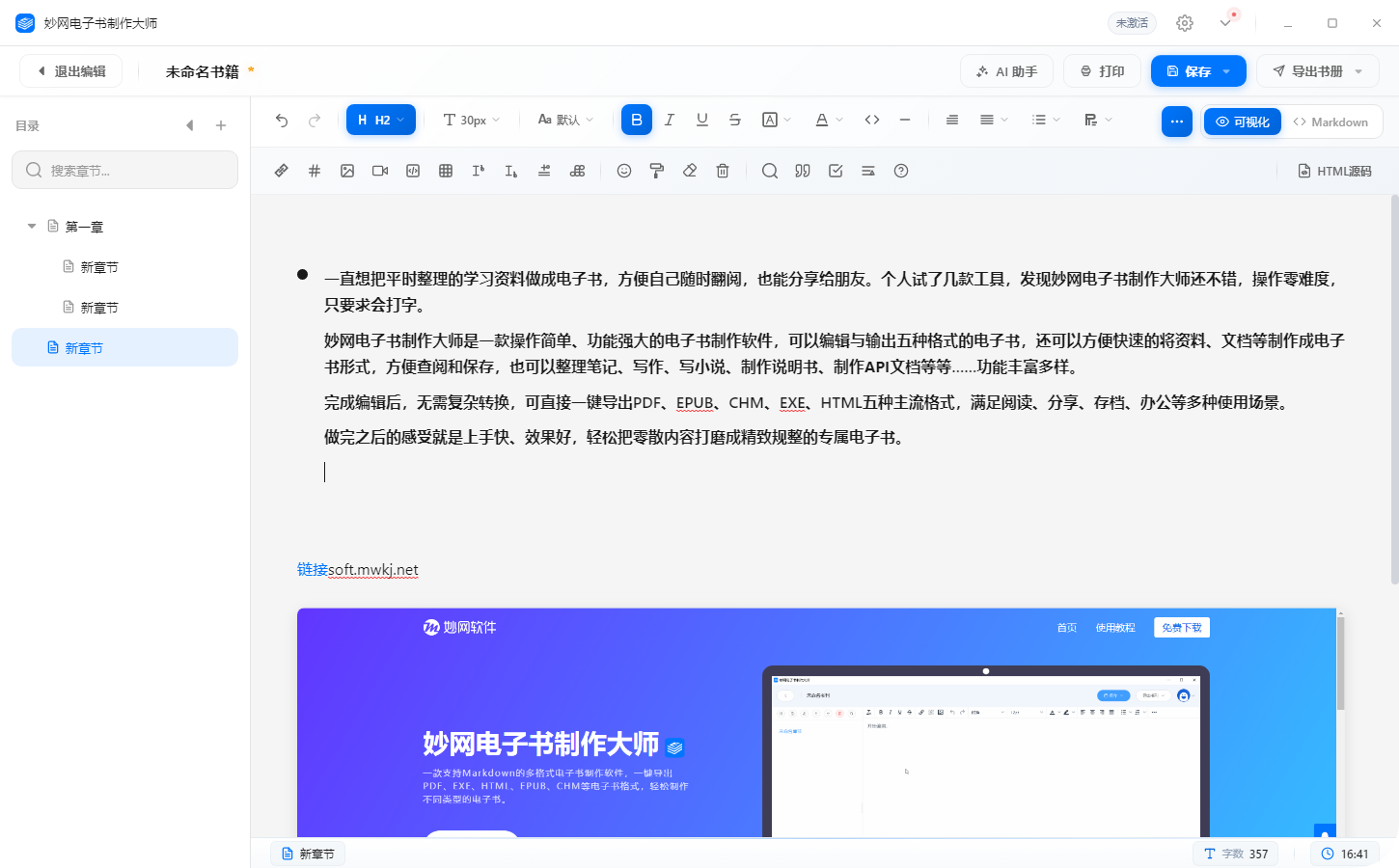Insert a hyperlink with the link icon
Screen dimensions: 1399x868
[x=282, y=171]
